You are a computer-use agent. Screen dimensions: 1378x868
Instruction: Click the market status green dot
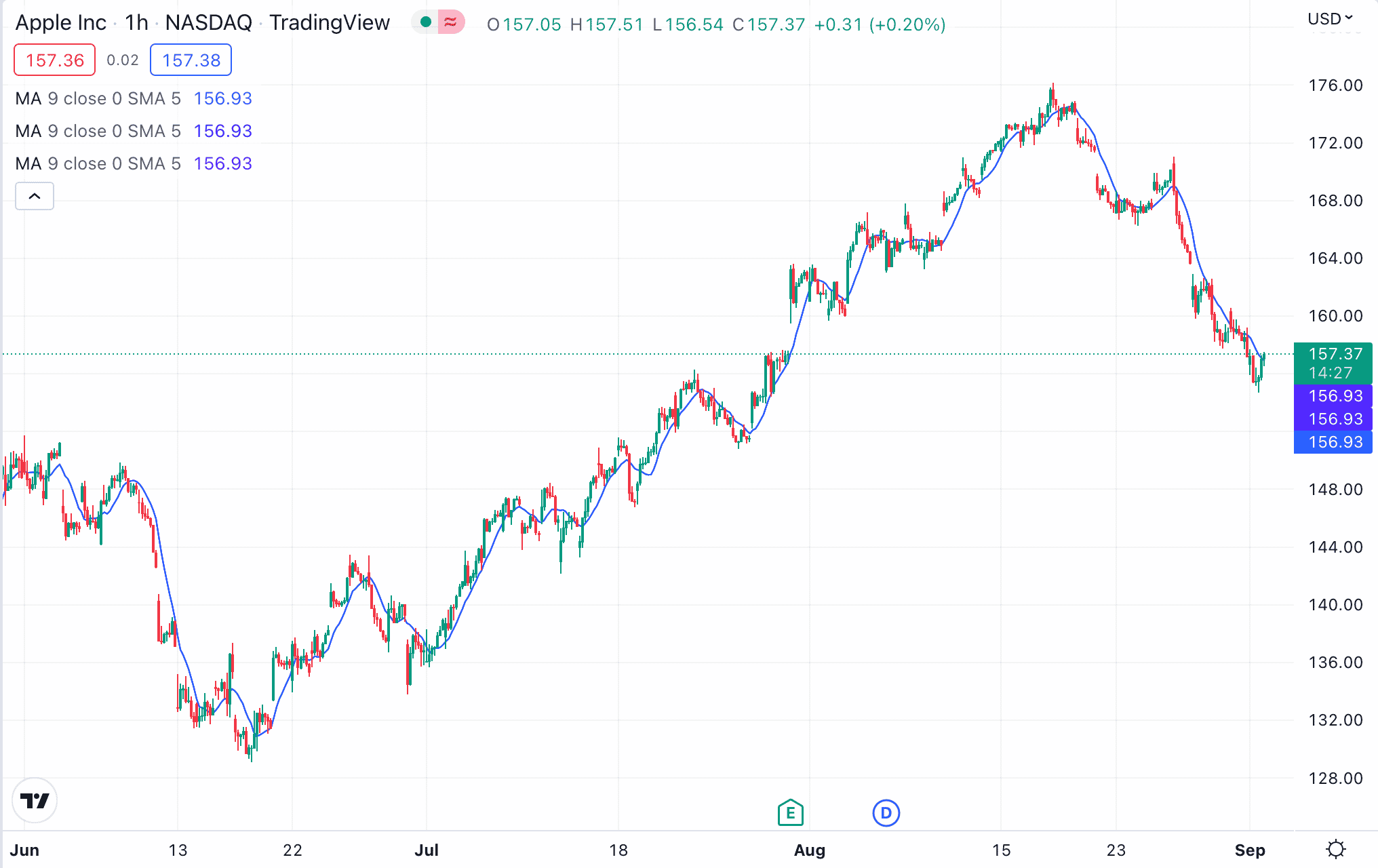click(x=426, y=22)
